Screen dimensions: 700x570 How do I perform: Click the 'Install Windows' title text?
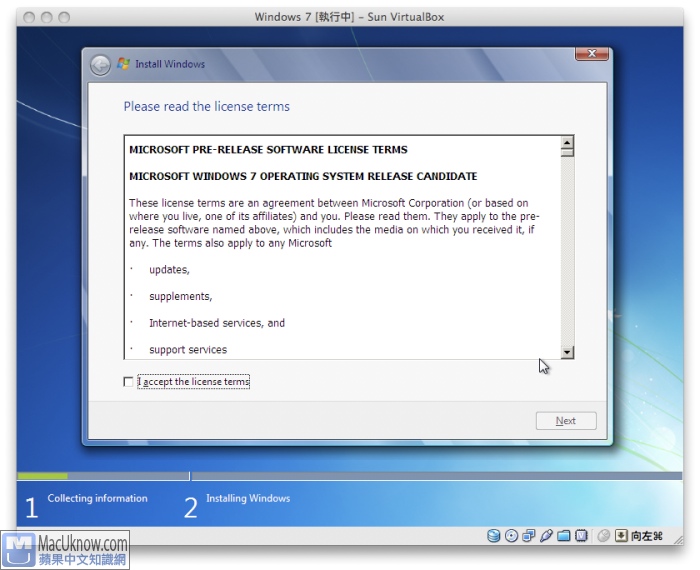[170, 64]
